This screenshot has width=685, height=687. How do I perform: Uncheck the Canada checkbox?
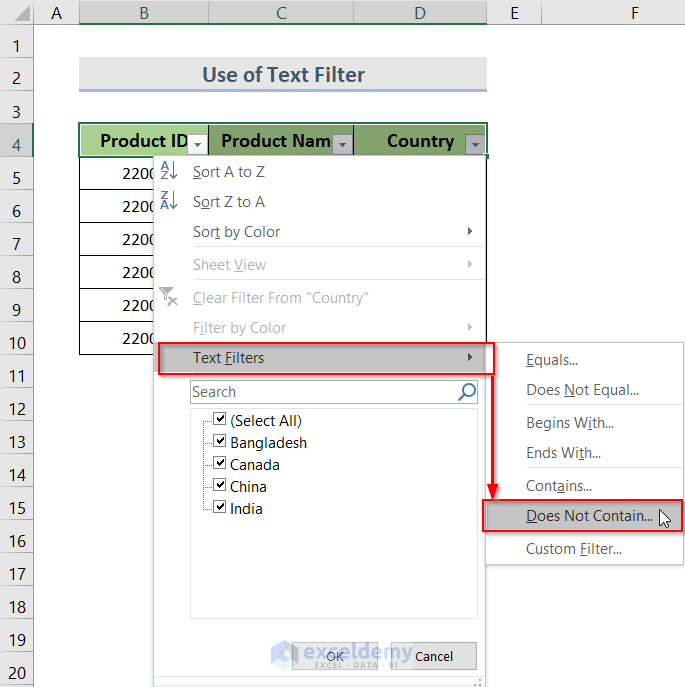point(220,464)
